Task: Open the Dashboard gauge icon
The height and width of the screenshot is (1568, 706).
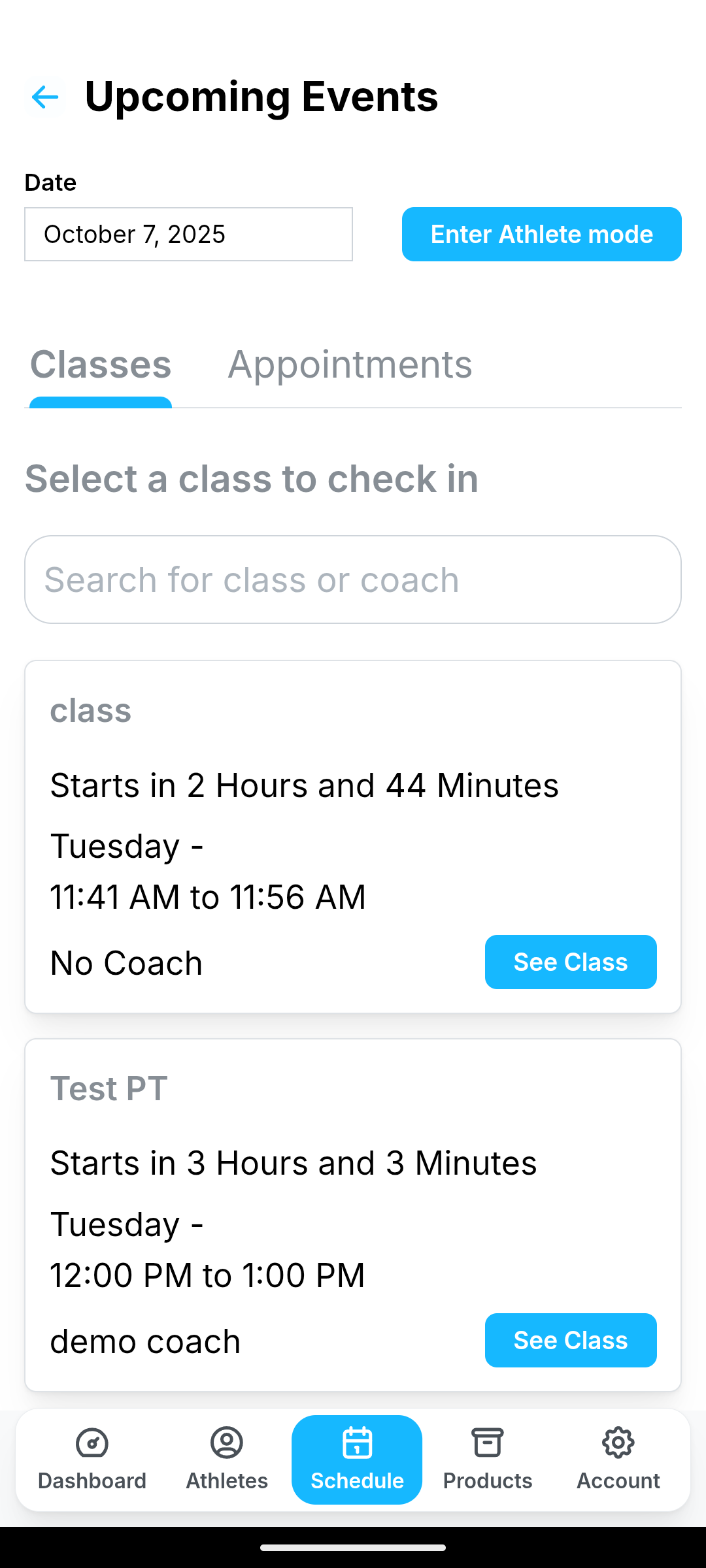Action: [92, 1443]
